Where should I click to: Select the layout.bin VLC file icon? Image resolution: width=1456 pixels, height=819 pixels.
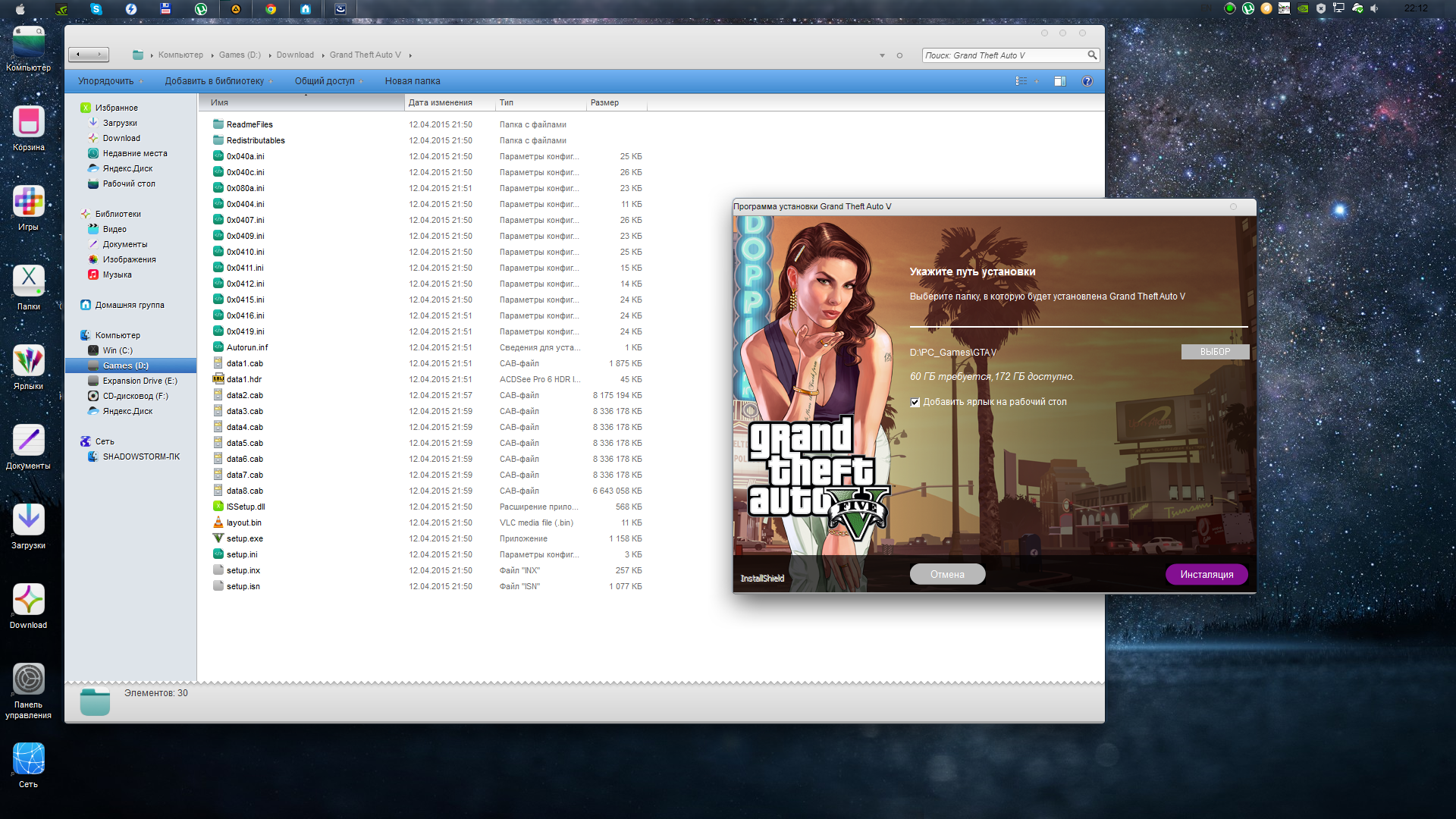click(x=218, y=522)
